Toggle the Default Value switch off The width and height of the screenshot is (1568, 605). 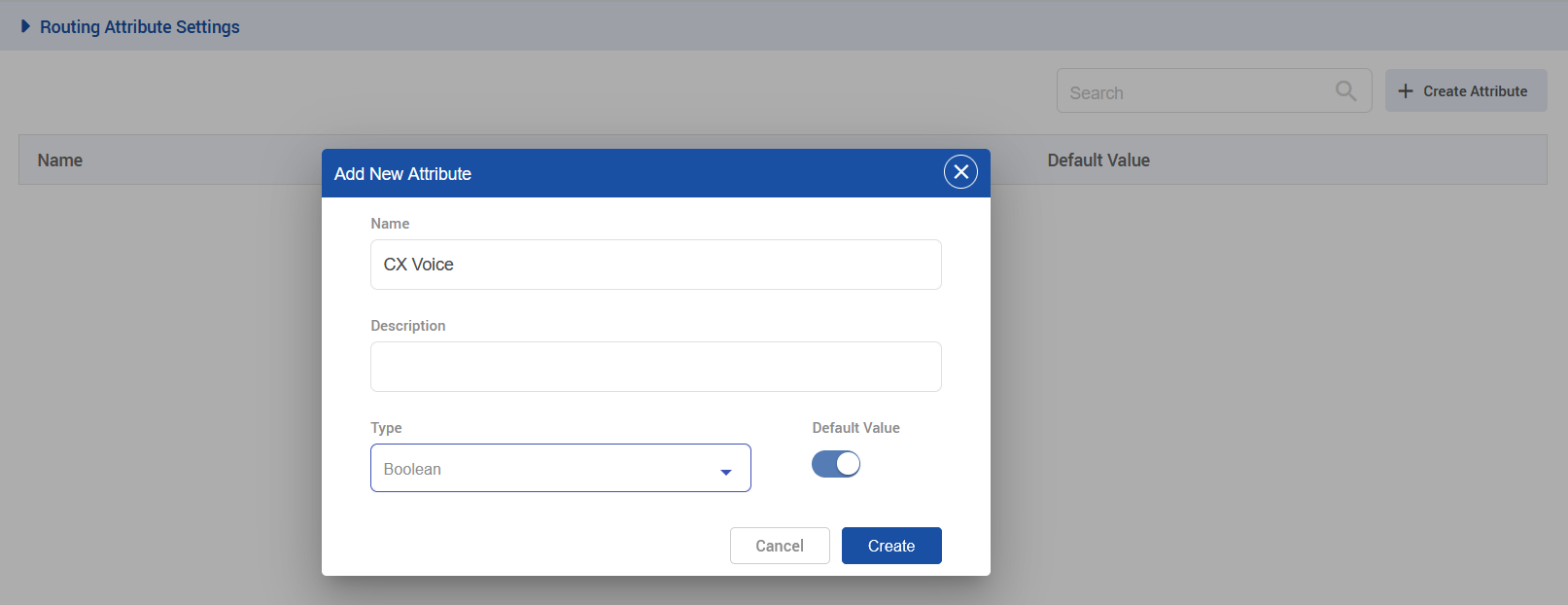836,465
